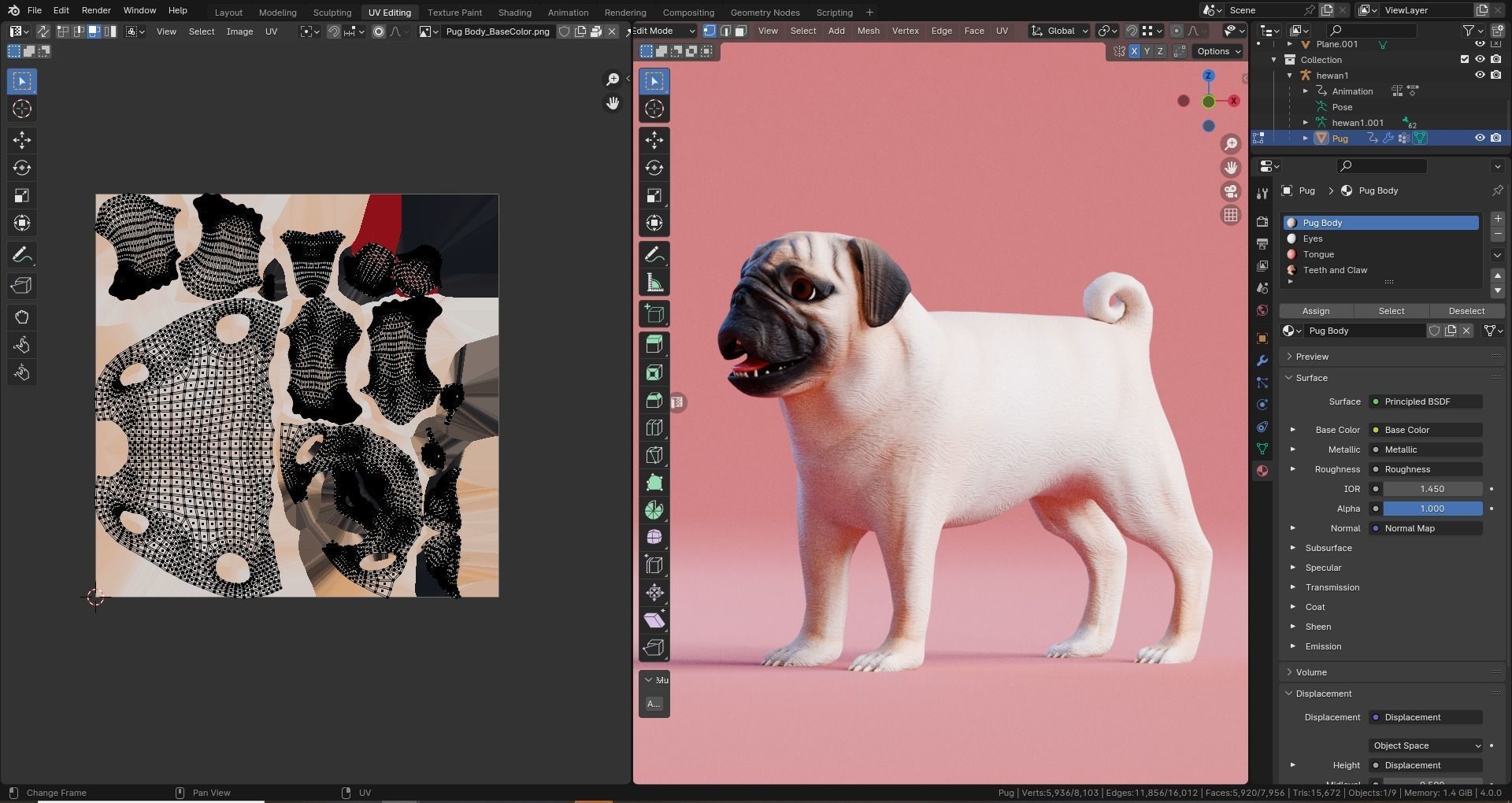Open the Render menu
Image resolution: width=1512 pixels, height=803 pixels.
click(96, 10)
